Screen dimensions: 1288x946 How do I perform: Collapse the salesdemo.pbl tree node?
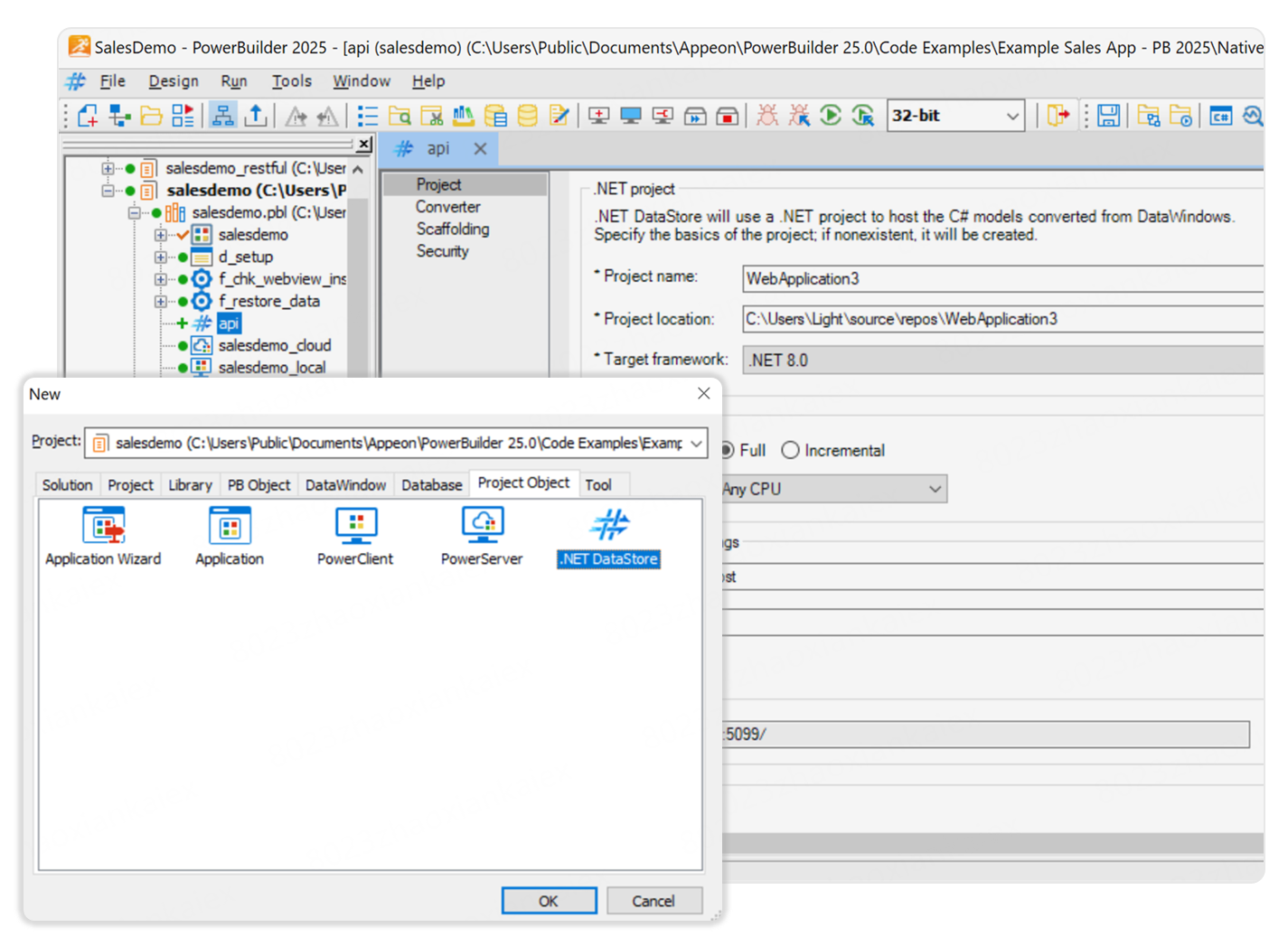(135, 213)
